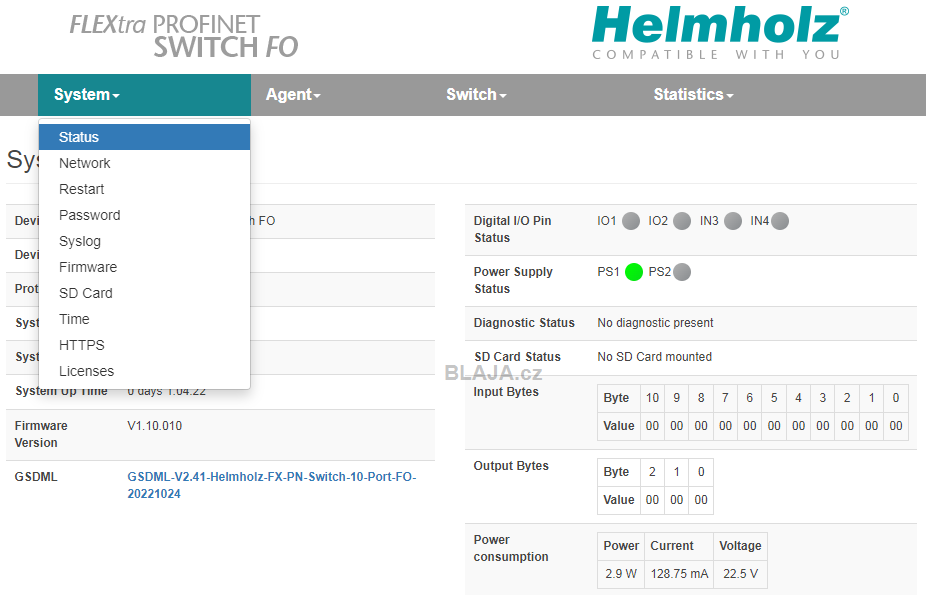Click the gray PS2 power indicator
The height and width of the screenshot is (595, 926).
tap(682, 272)
